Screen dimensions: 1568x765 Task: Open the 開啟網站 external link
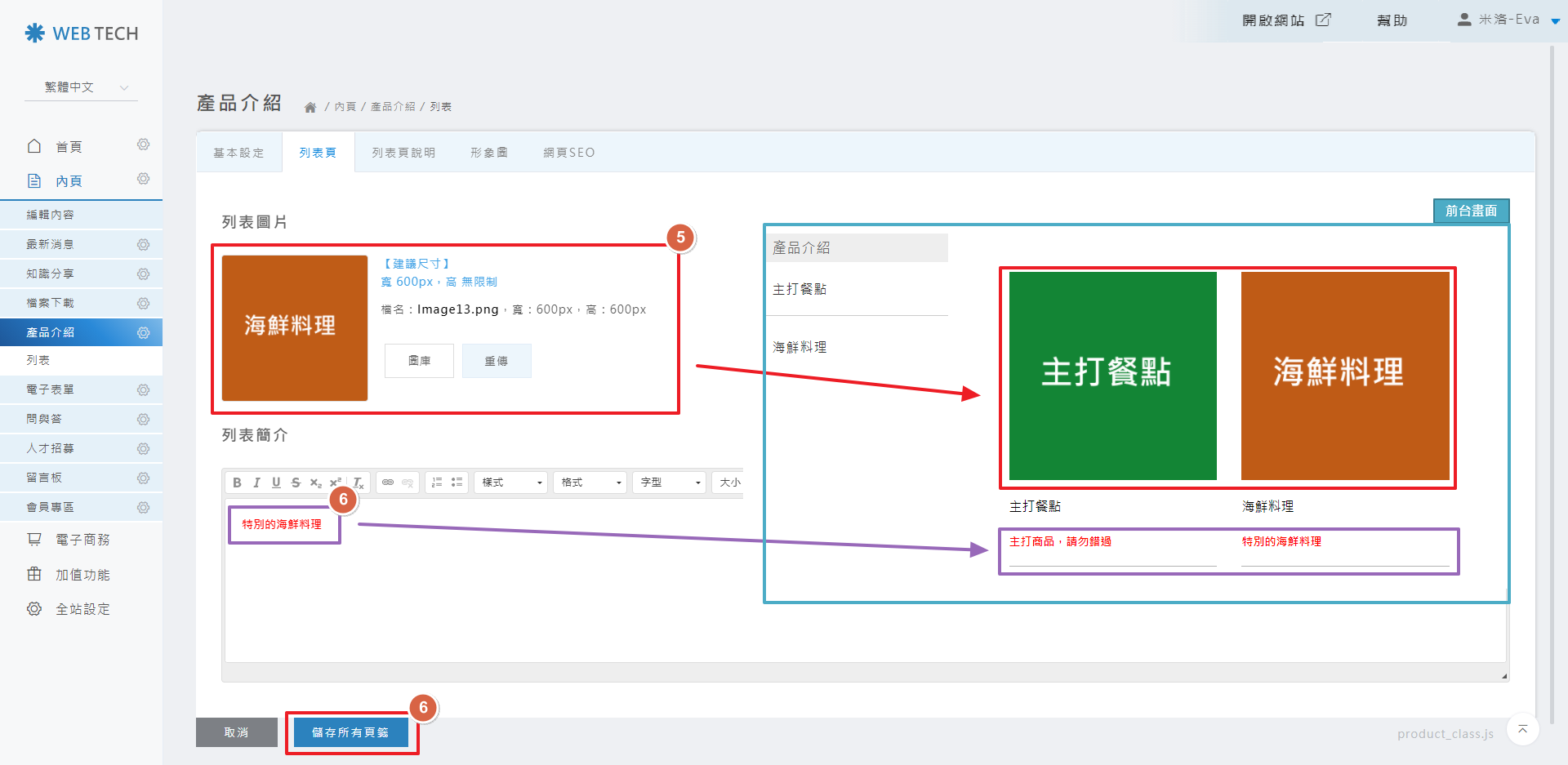[x=1285, y=20]
